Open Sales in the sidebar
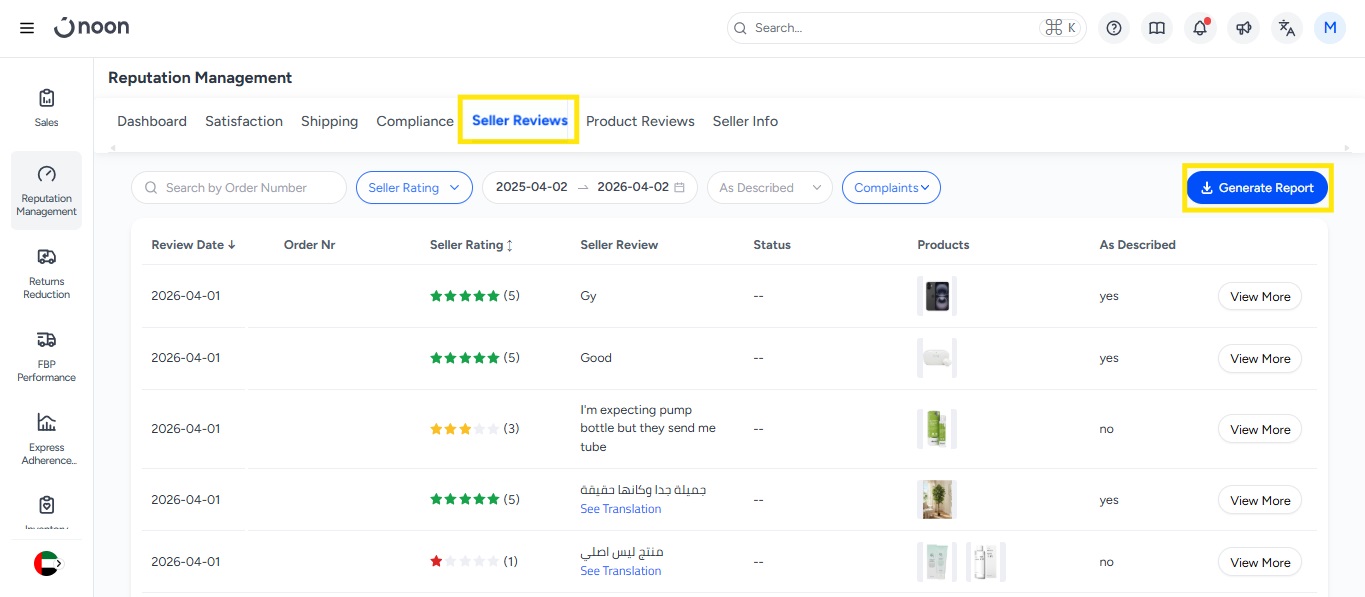Image resolution: width=1365 pixels, height=597 pixels. coord(46,108)
